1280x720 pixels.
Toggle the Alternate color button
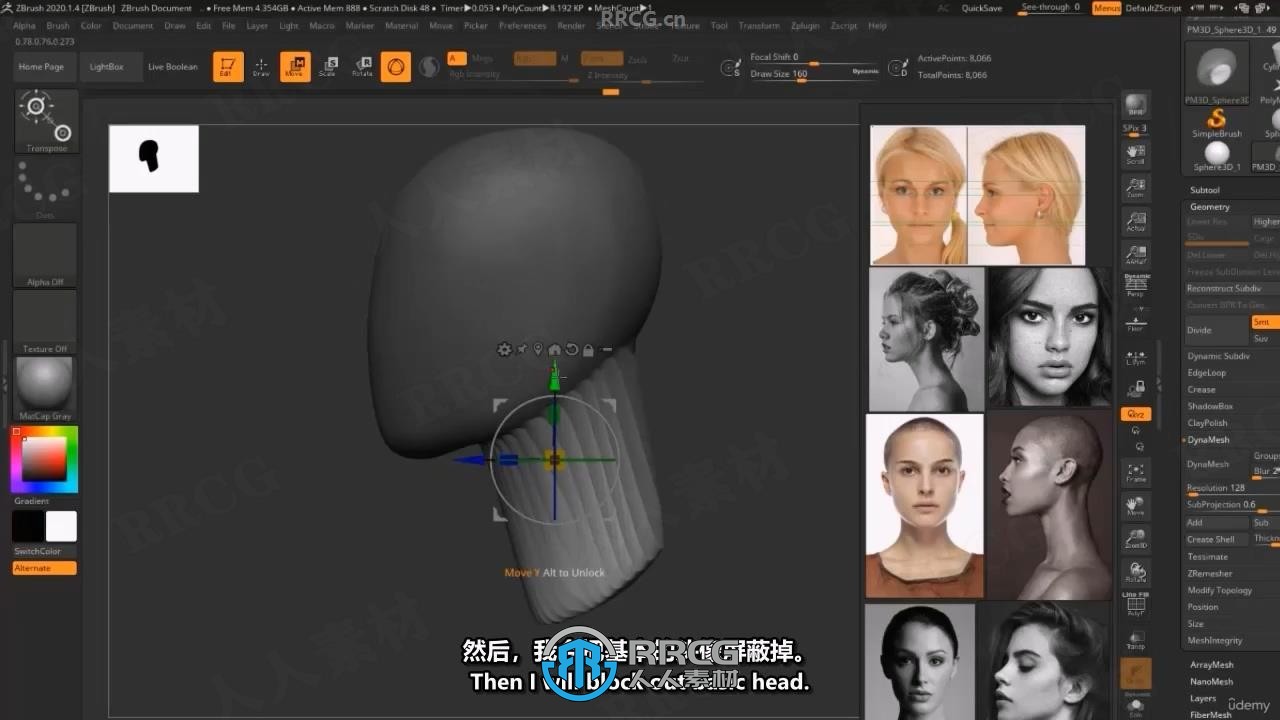[x=45, y=568]
